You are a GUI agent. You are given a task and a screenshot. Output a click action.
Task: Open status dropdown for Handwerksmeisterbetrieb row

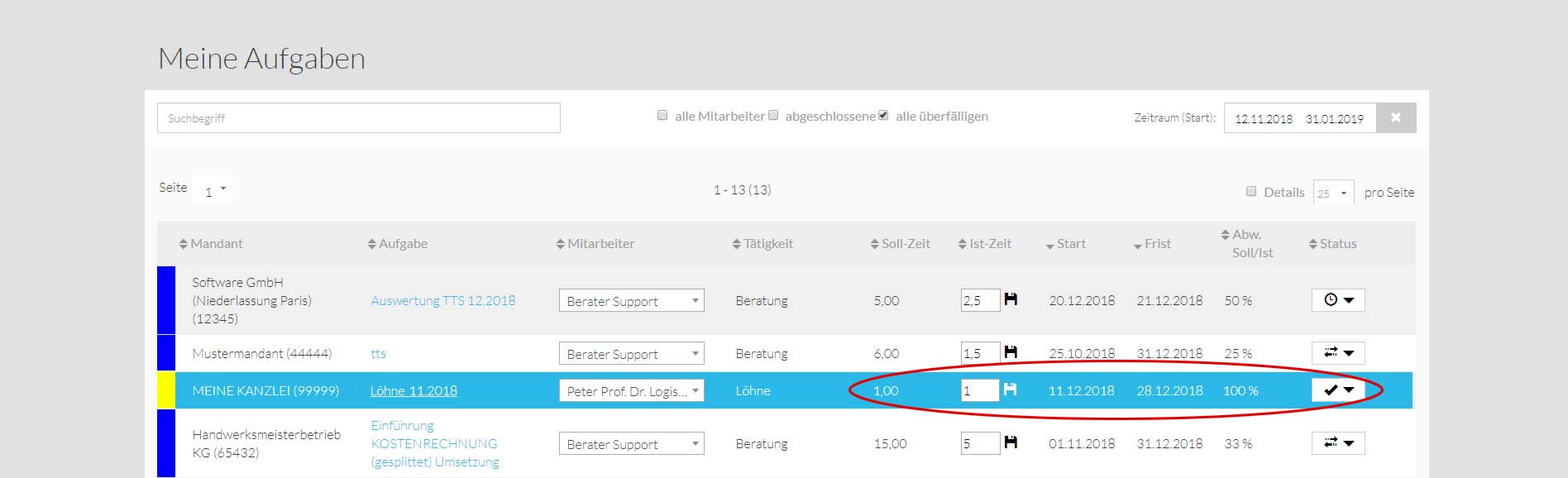click(x=1338, y=442)
